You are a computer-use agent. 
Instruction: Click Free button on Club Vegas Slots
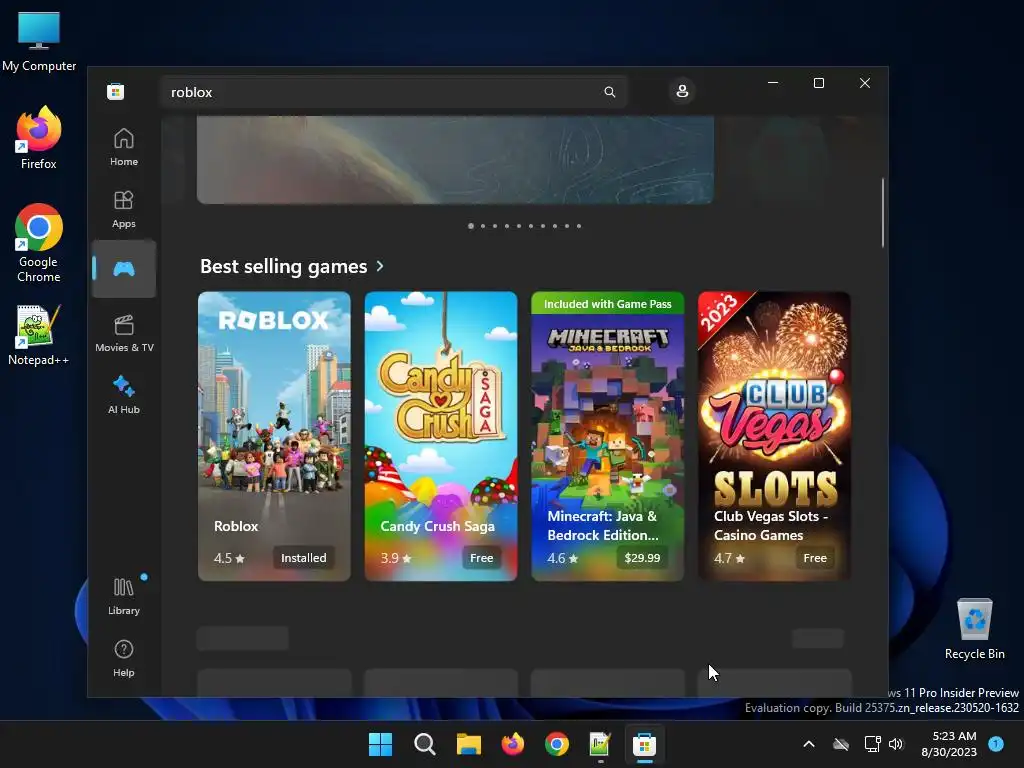pos(815,558)
